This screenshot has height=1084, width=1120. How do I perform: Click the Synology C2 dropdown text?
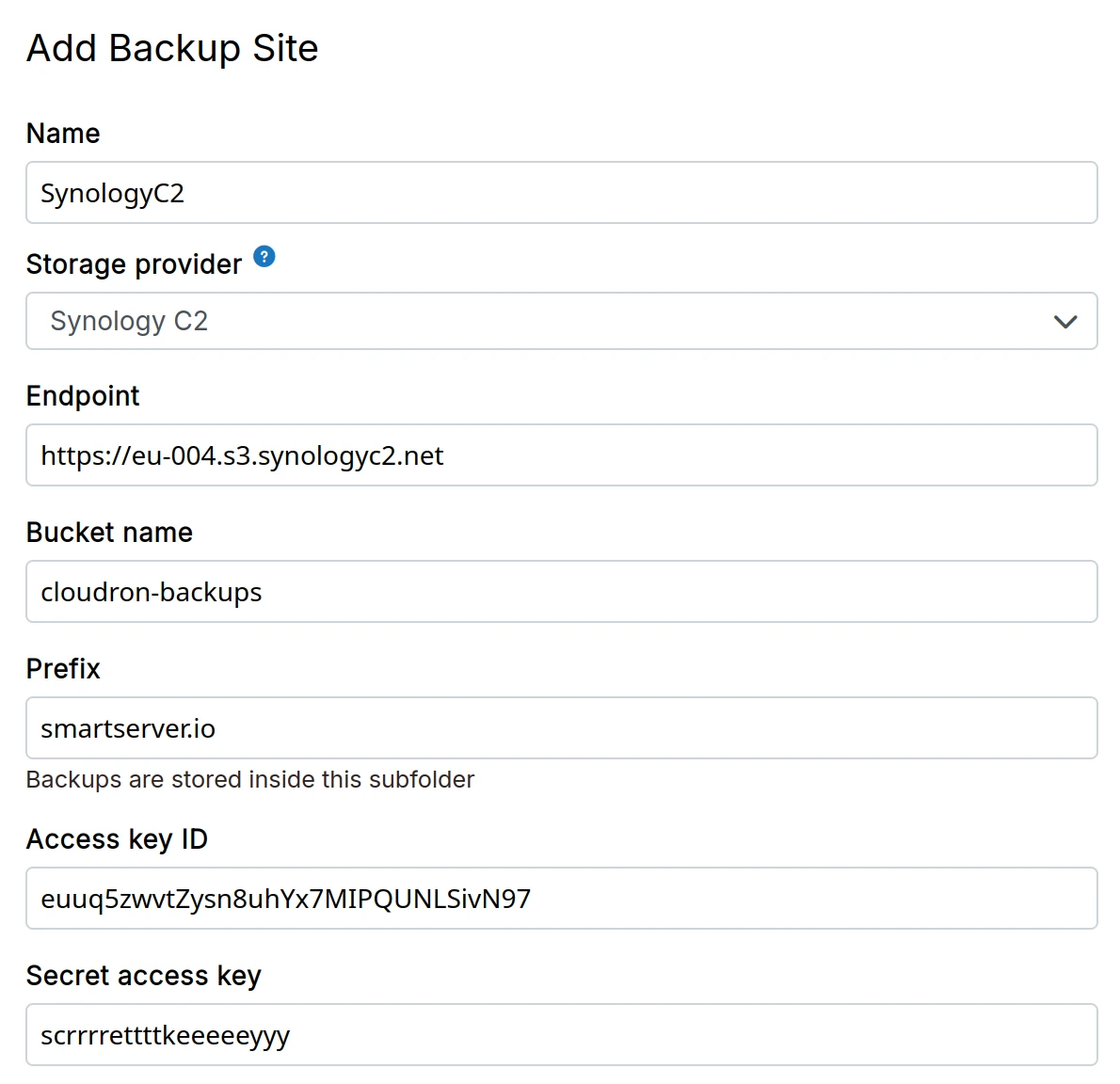pyautogui.click(x=129, y=321)
